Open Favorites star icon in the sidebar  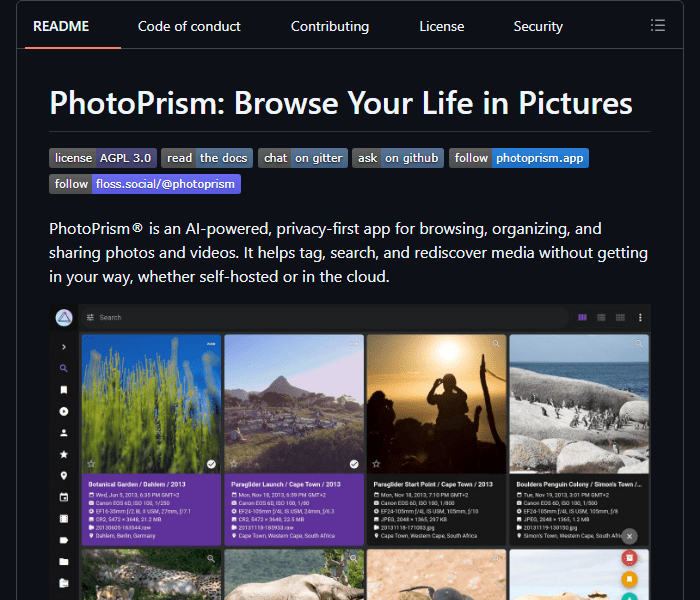pyautogui.click(x=64, y=454)
